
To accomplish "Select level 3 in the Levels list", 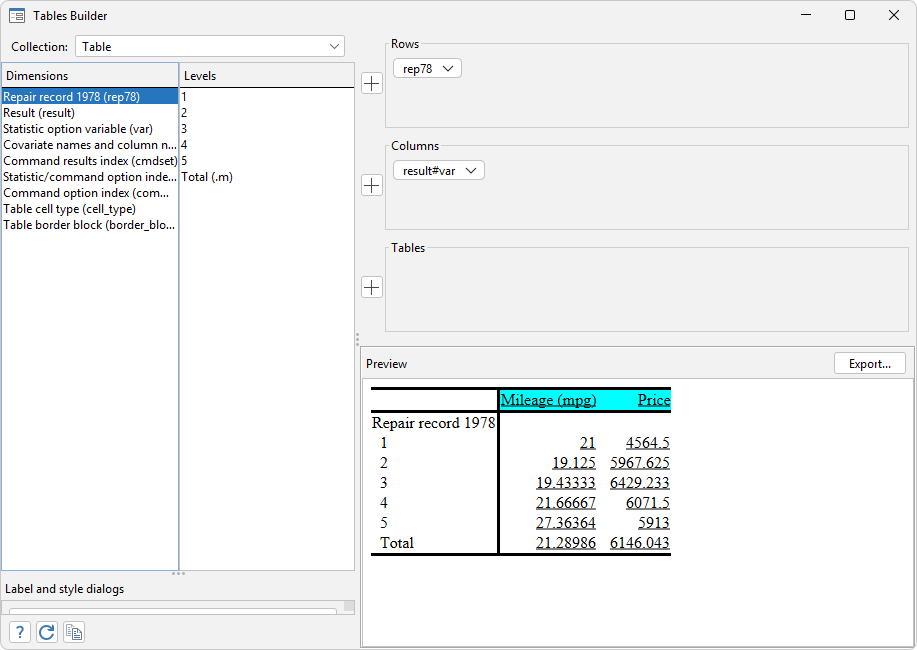I will pos(184,128).
